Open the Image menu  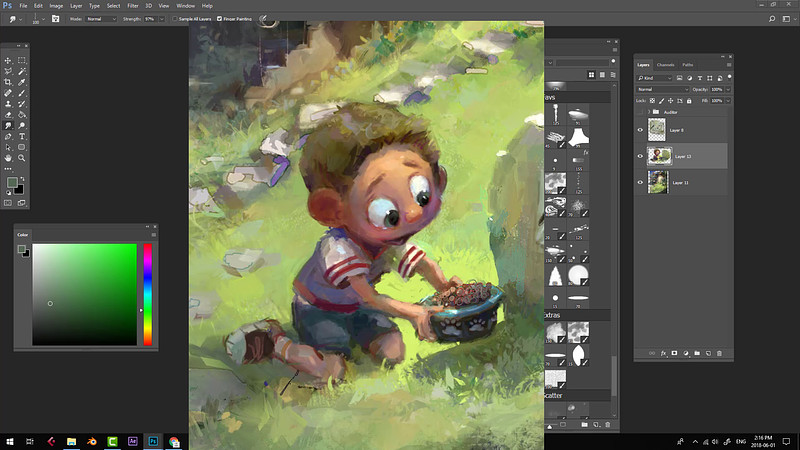(56, 6)
